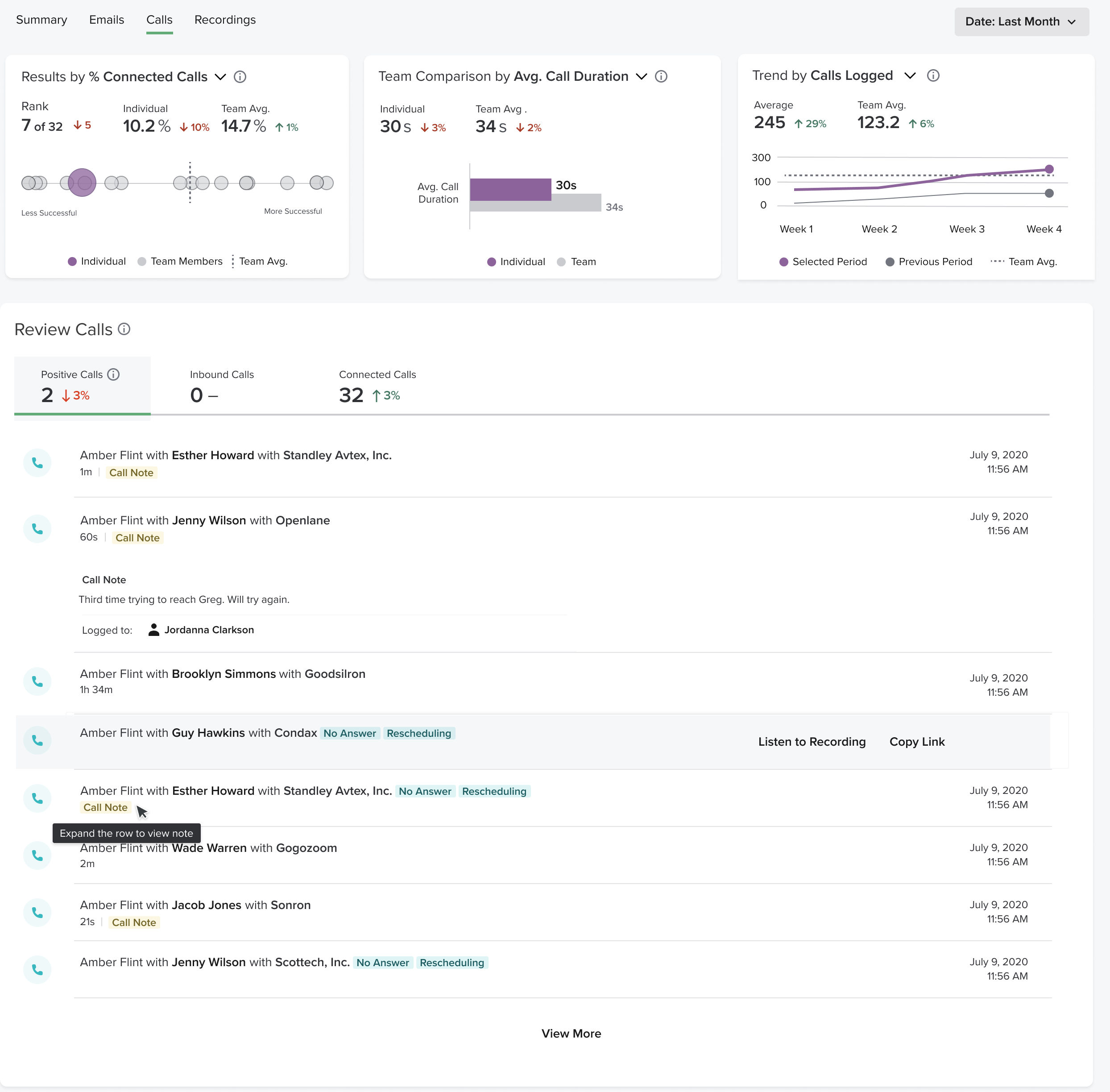Click phone icon on Wade Warren call row
1110x1092 pixels.
[x=37, y=855]
